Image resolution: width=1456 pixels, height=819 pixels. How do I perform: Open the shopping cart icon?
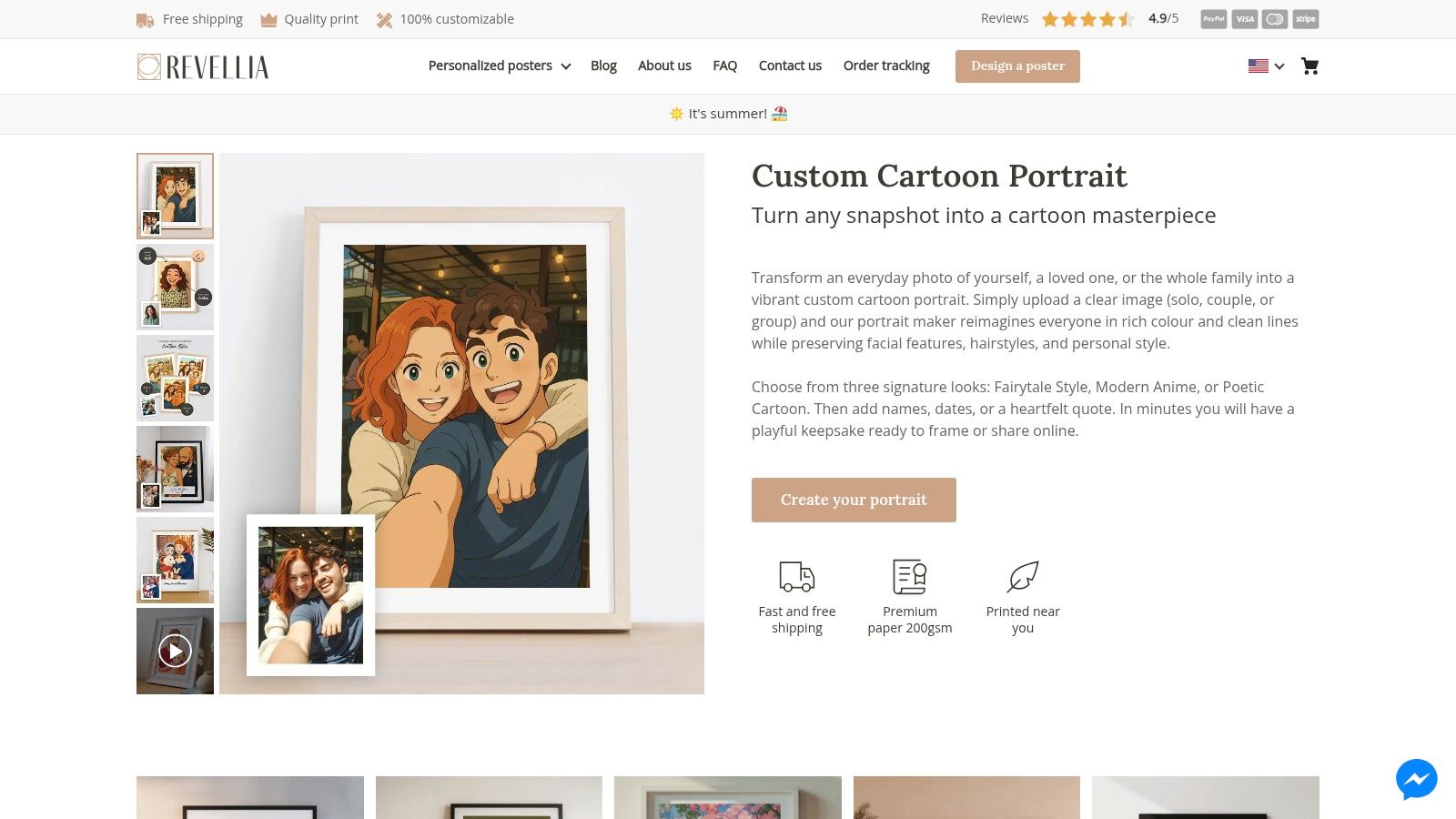1309,66
